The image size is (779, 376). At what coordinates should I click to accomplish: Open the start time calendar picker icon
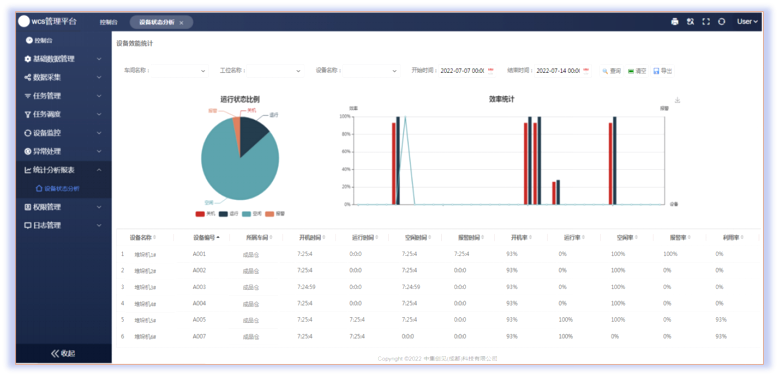tap(491, 71)
